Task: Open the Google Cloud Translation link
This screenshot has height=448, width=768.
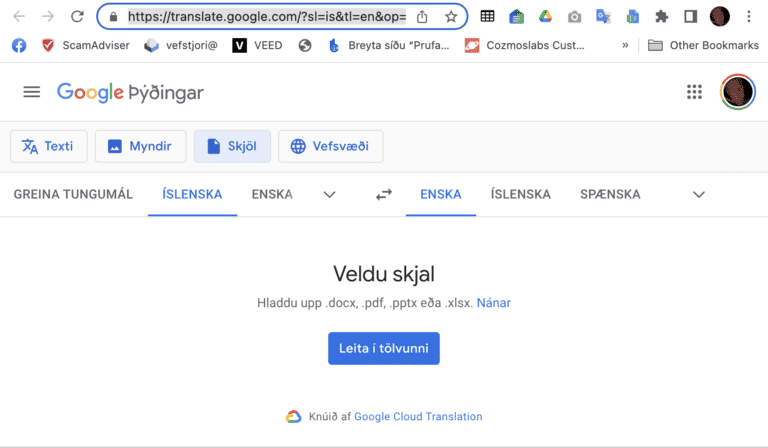Action: click(418, 416)
